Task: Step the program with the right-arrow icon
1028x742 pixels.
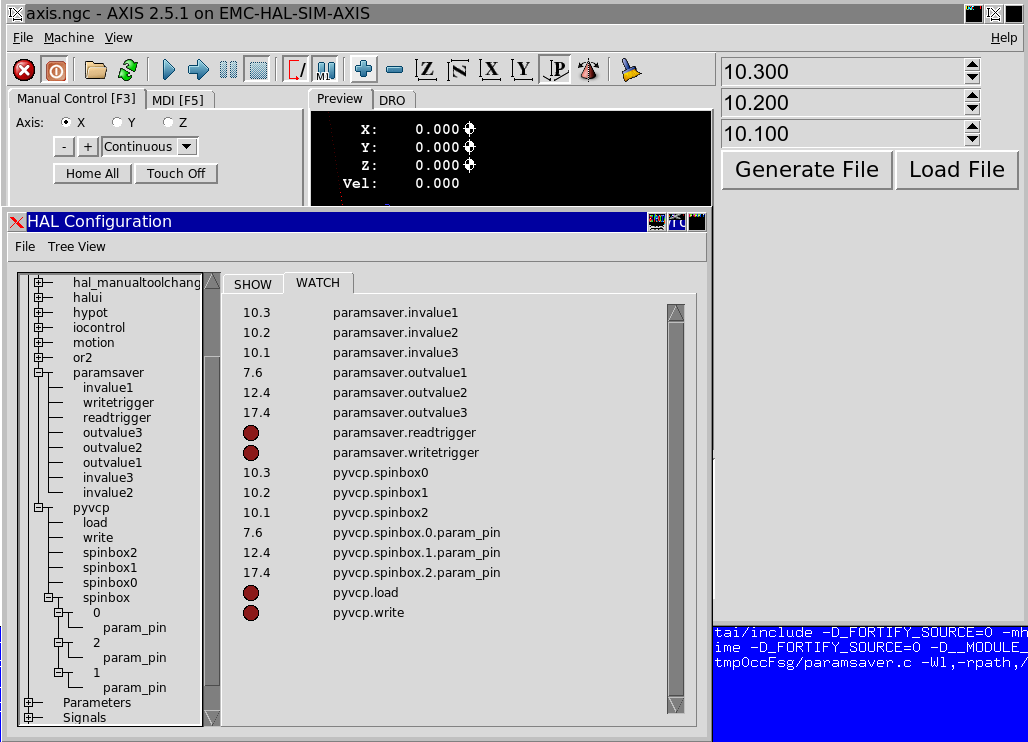Action: pyautogui.click(x=198, y=70)
